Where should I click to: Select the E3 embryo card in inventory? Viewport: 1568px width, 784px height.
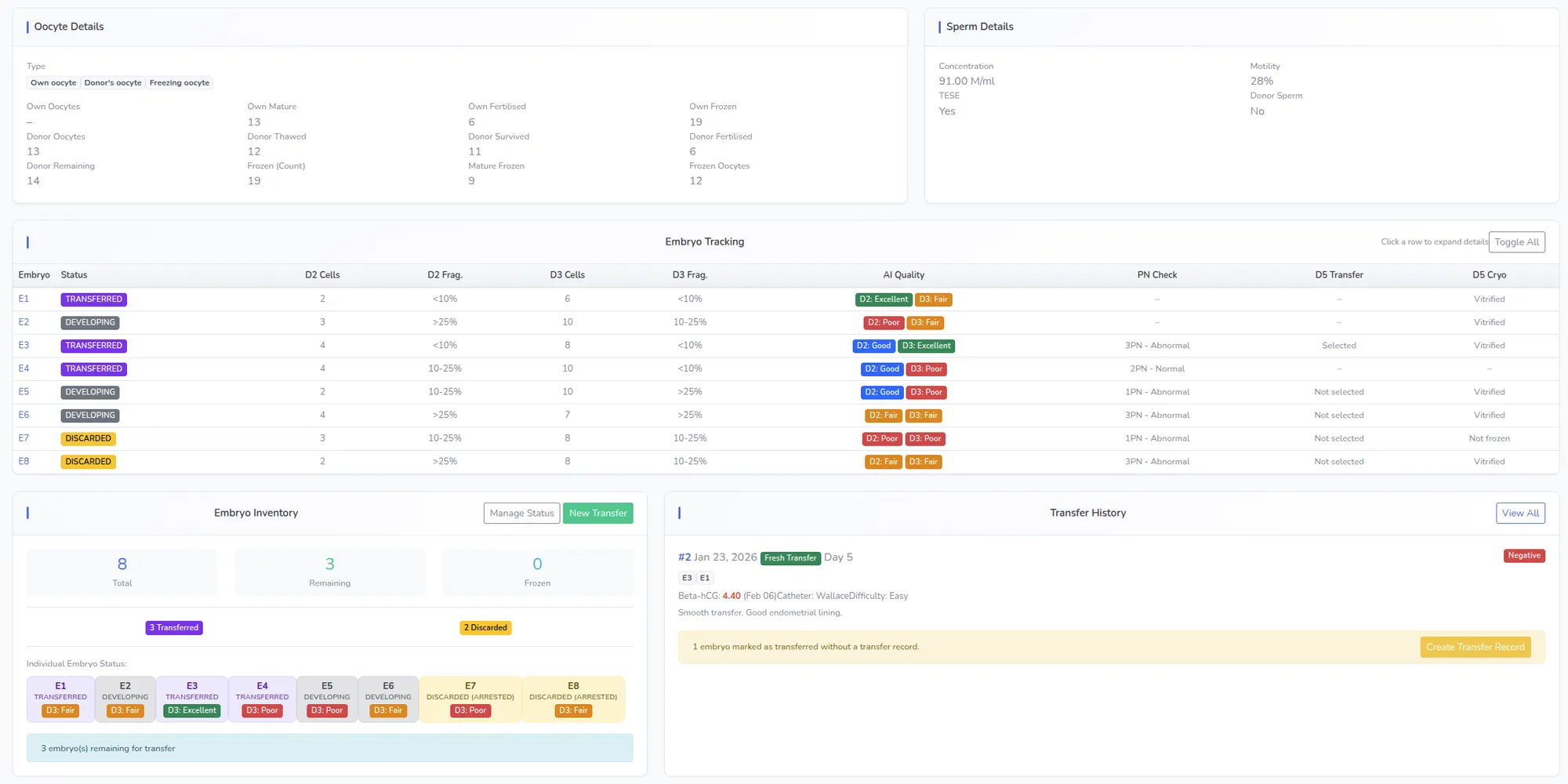(192, 699)
